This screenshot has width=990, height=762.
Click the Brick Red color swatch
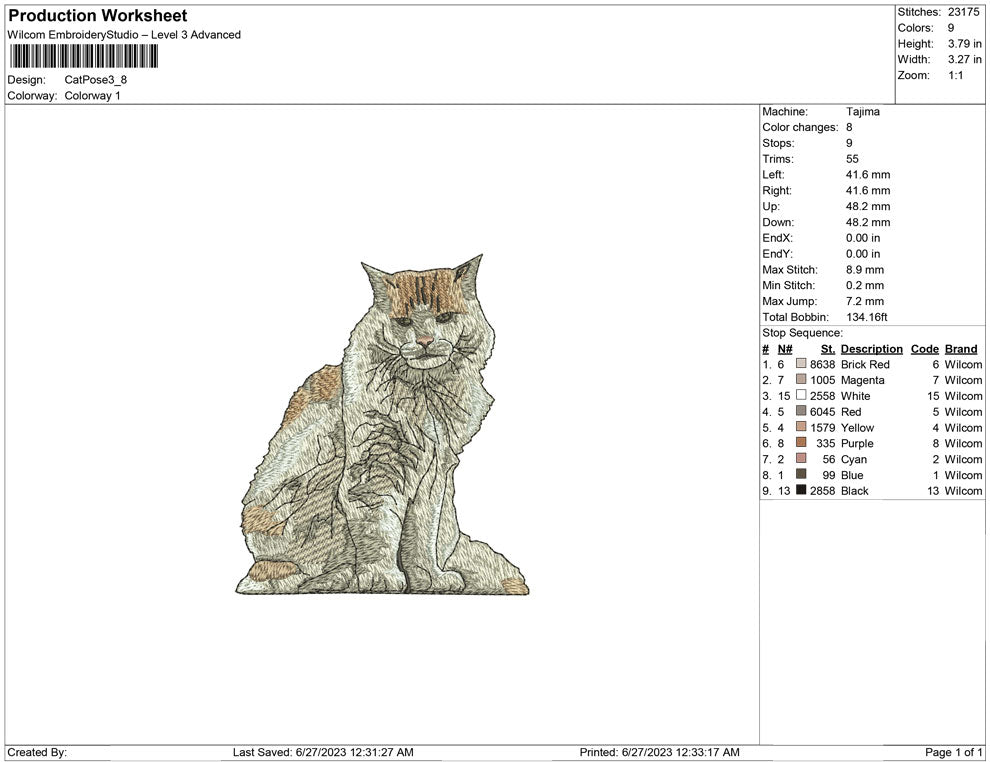pyautogui.click(x=801, y=364)
